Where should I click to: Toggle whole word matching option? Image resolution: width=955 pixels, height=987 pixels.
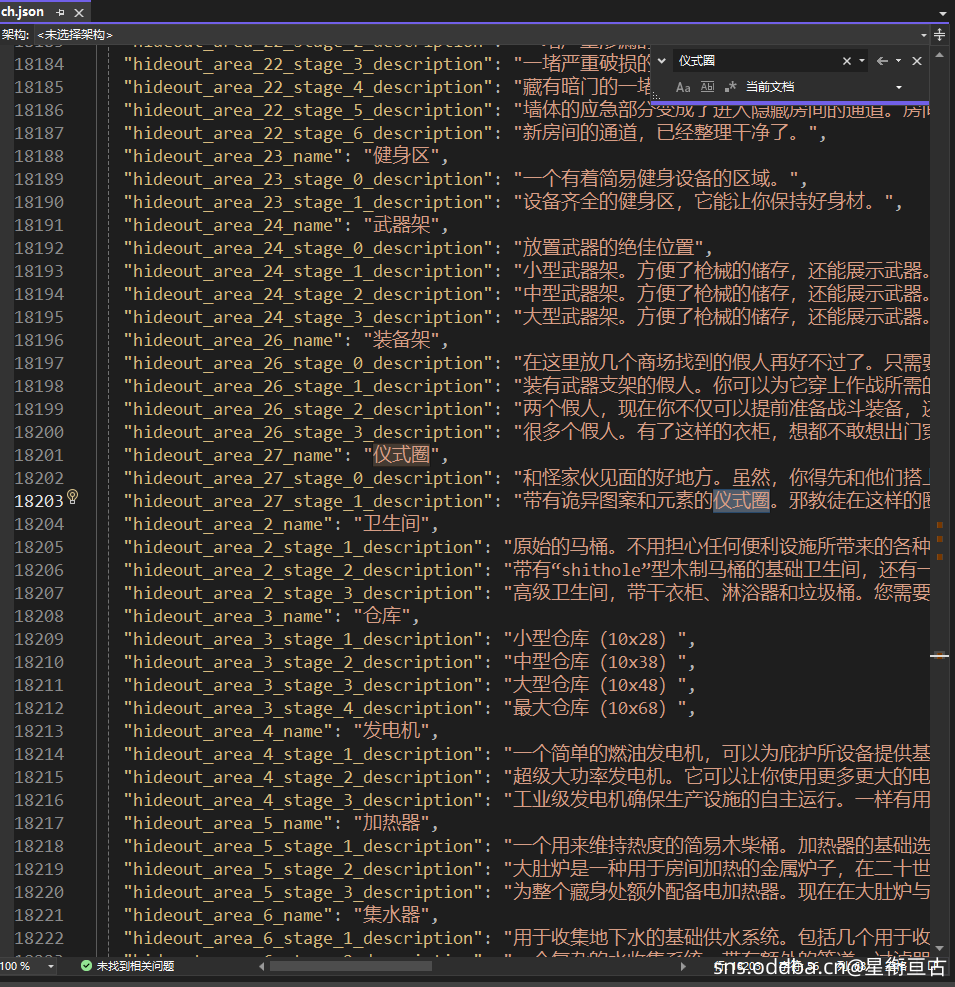click(707, 87)
